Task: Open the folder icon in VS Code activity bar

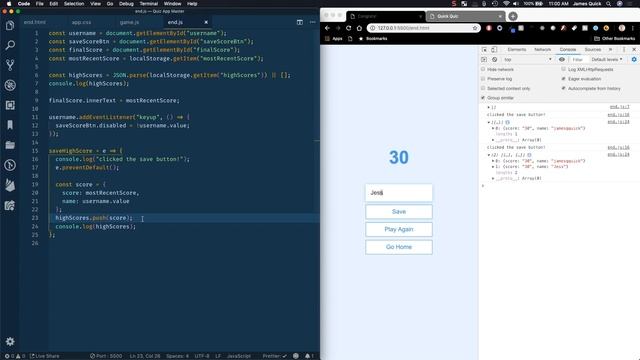Action: click(x=10, y=145)
